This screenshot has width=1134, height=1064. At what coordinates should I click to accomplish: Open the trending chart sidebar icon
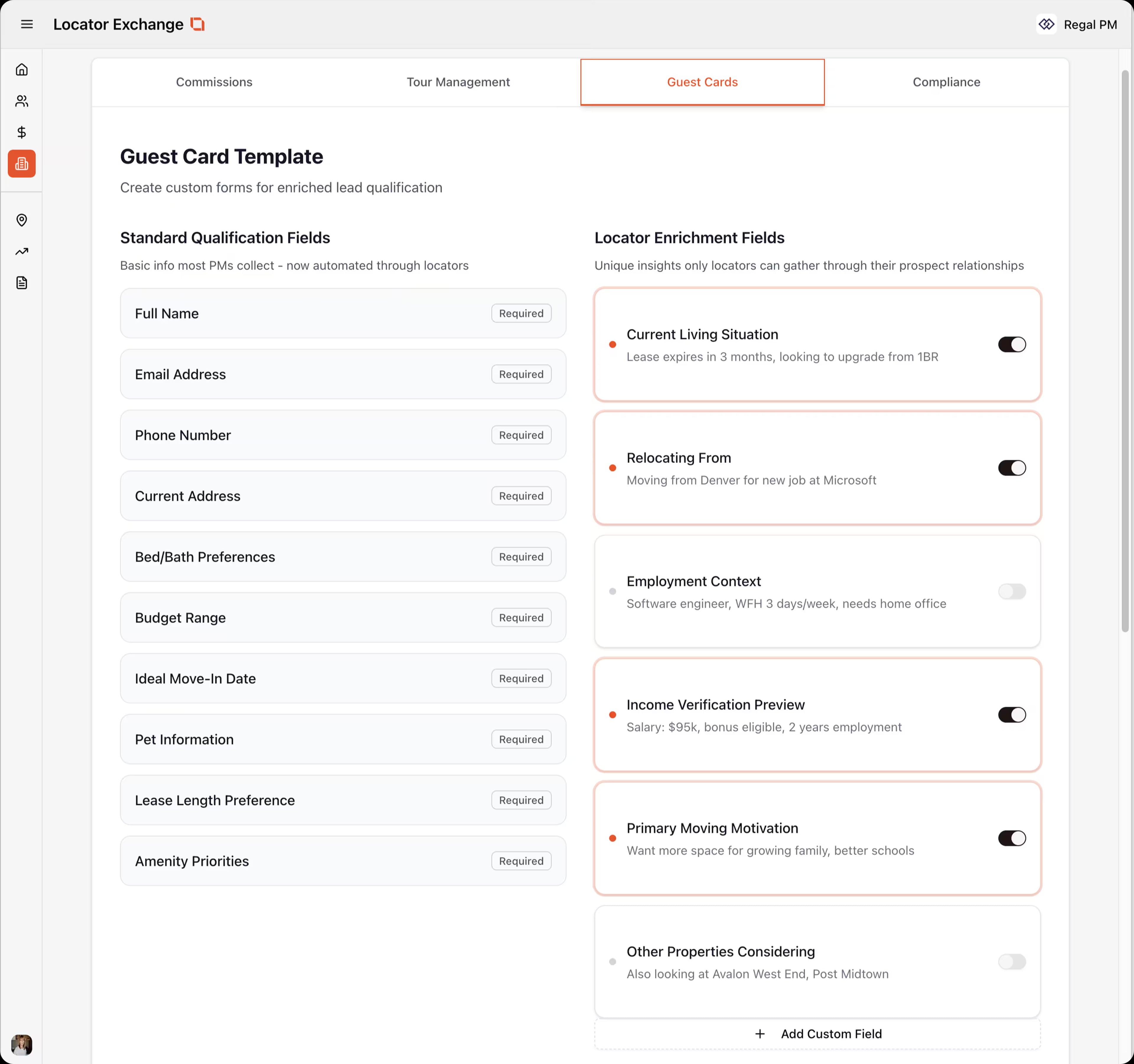tap(22, 252)
